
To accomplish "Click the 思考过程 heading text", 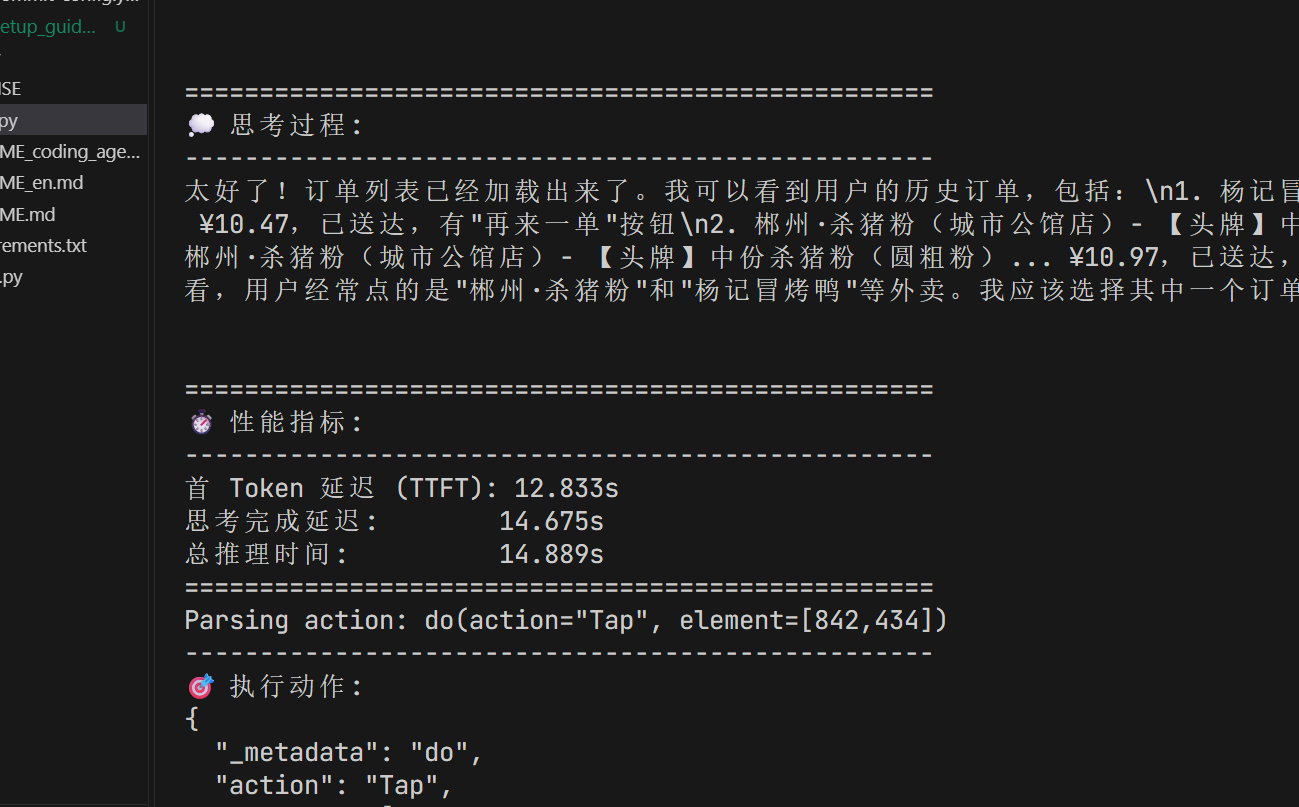I will point(297,125).
